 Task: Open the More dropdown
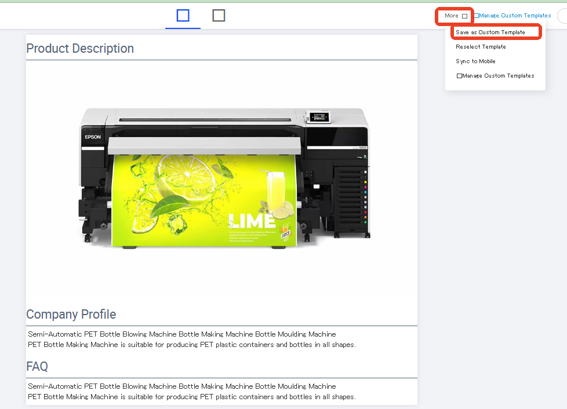[455, 16]
